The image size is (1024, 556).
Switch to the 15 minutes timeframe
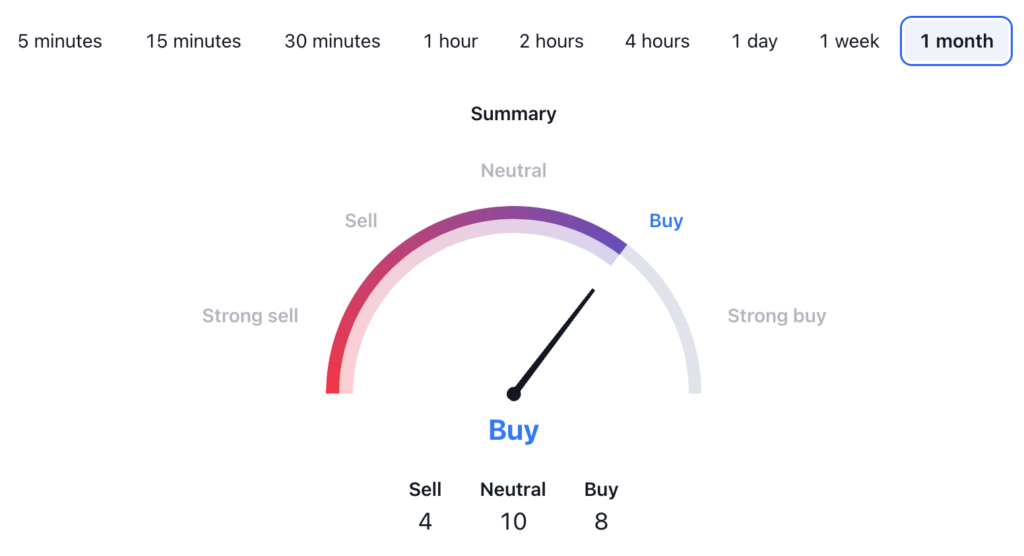coord(193,41)
